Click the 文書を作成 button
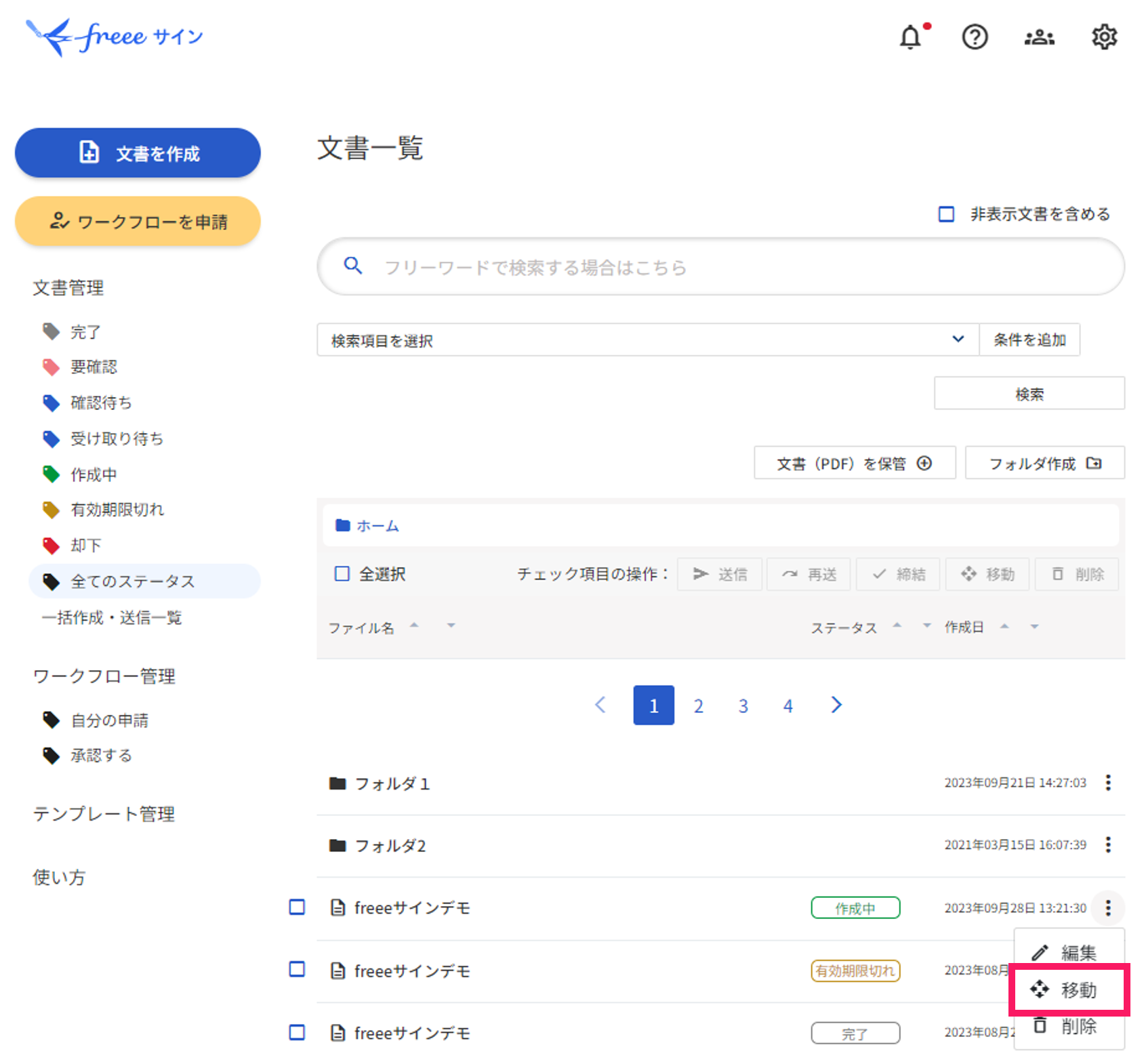 (138, 153)
